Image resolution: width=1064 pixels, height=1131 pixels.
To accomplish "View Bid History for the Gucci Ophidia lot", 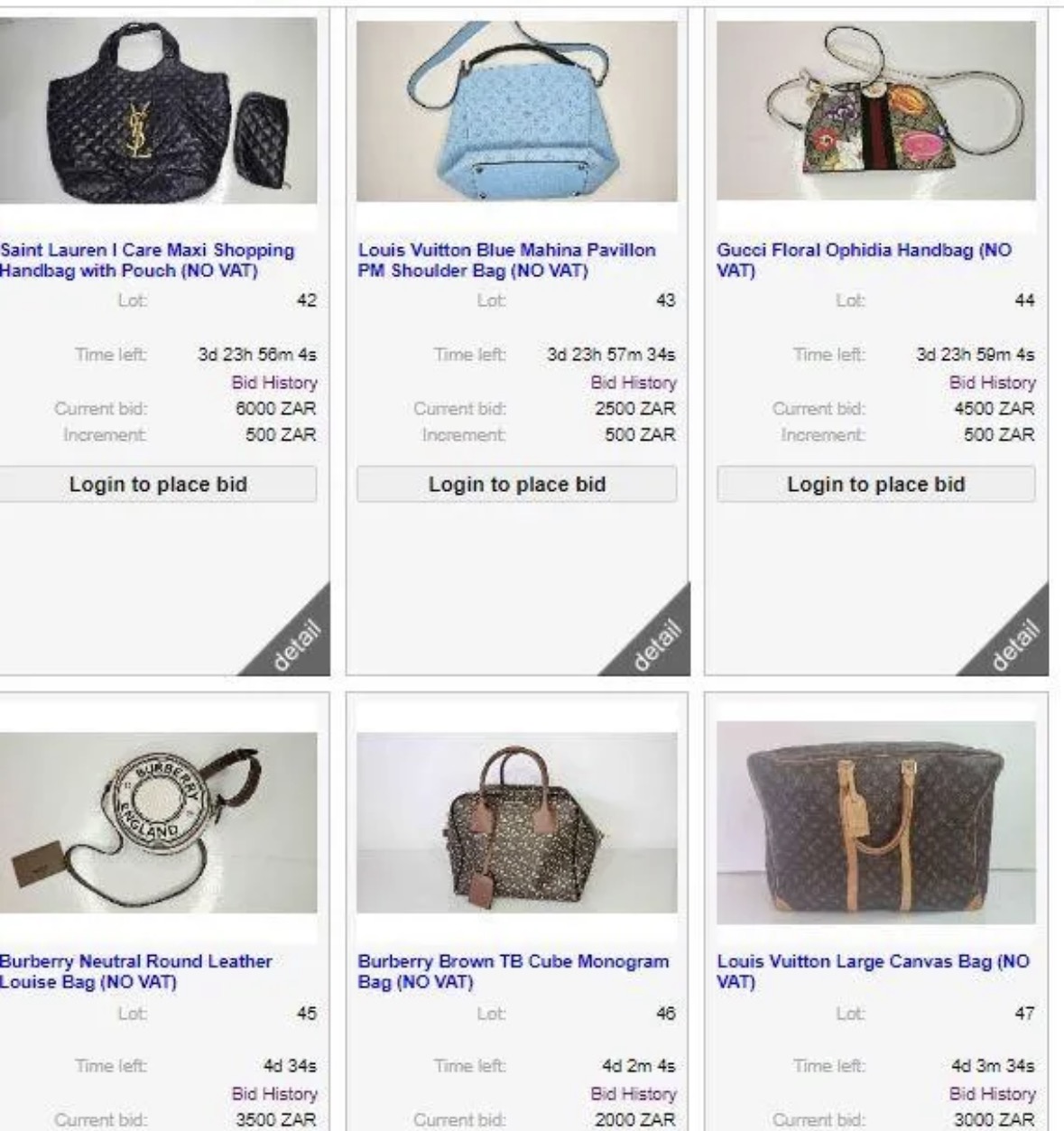I will [992, 383].
